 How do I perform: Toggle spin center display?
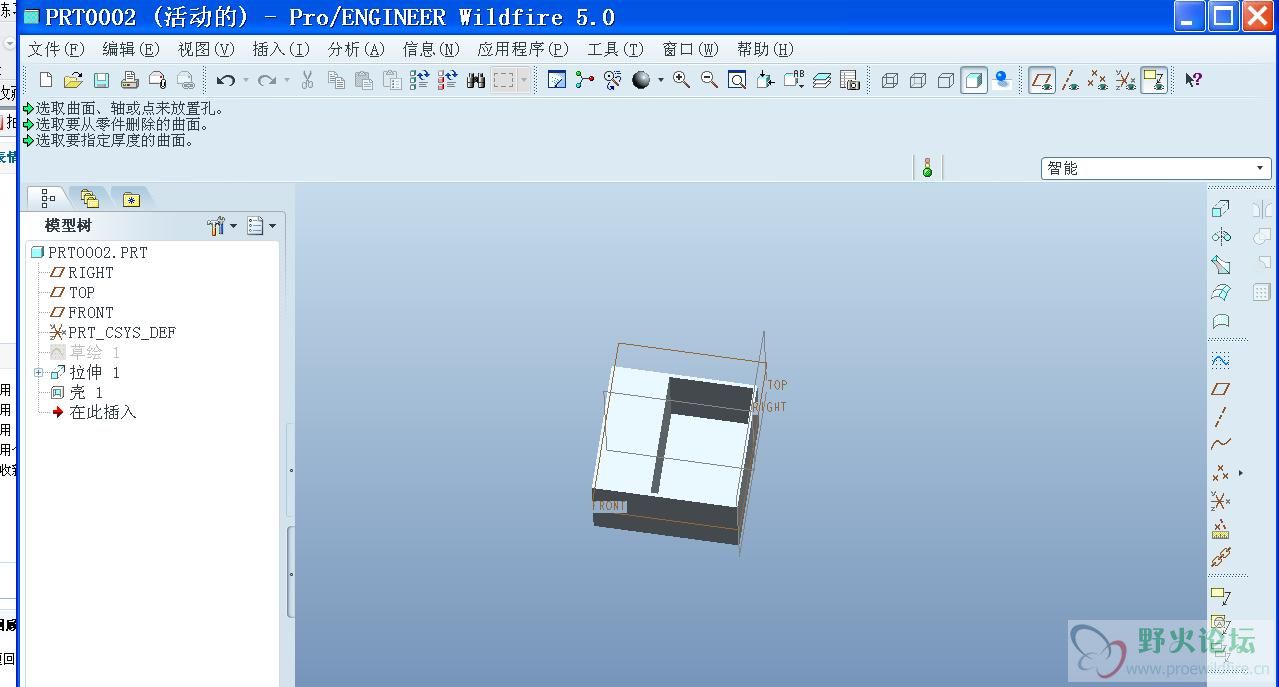[x=585, y=80]
